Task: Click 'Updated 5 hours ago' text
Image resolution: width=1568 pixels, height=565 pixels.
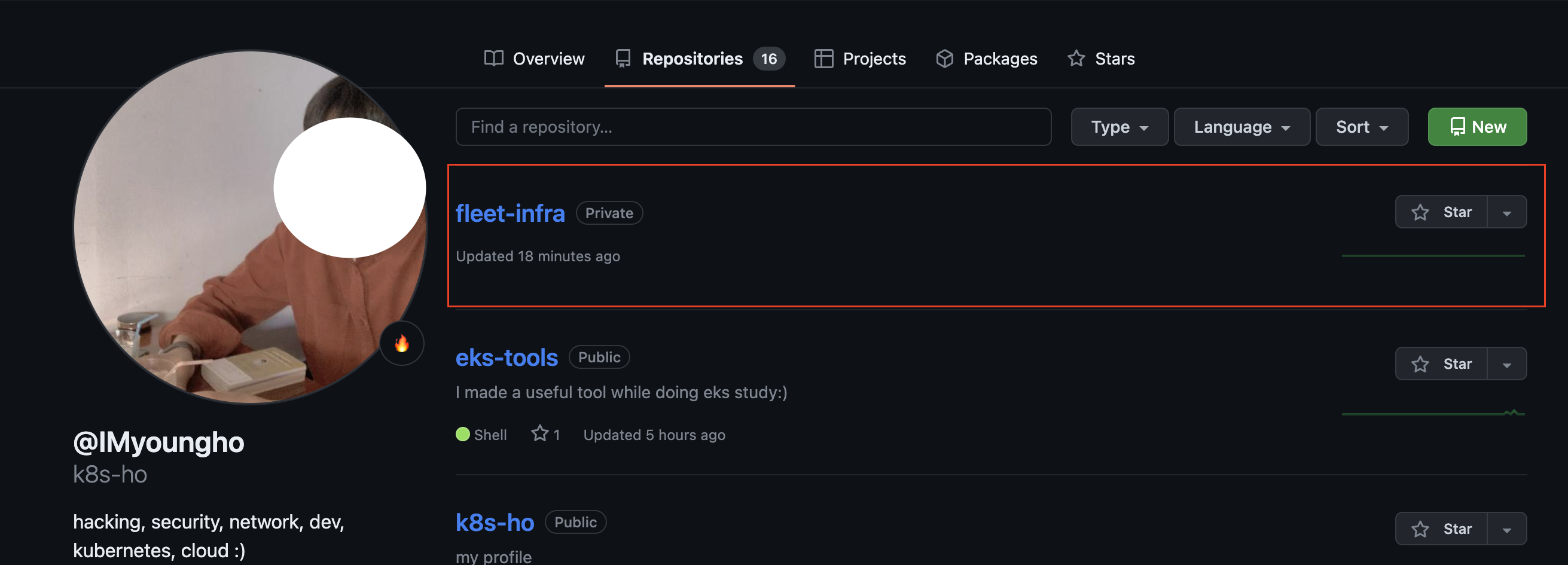Action: pyautogui.click(x=654, y=435)
